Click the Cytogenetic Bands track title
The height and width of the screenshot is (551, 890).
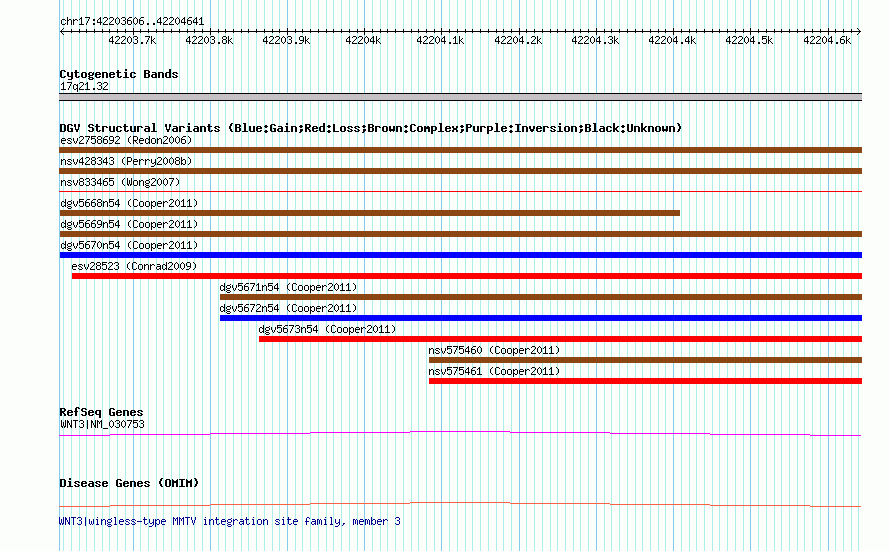coord(119,74)
